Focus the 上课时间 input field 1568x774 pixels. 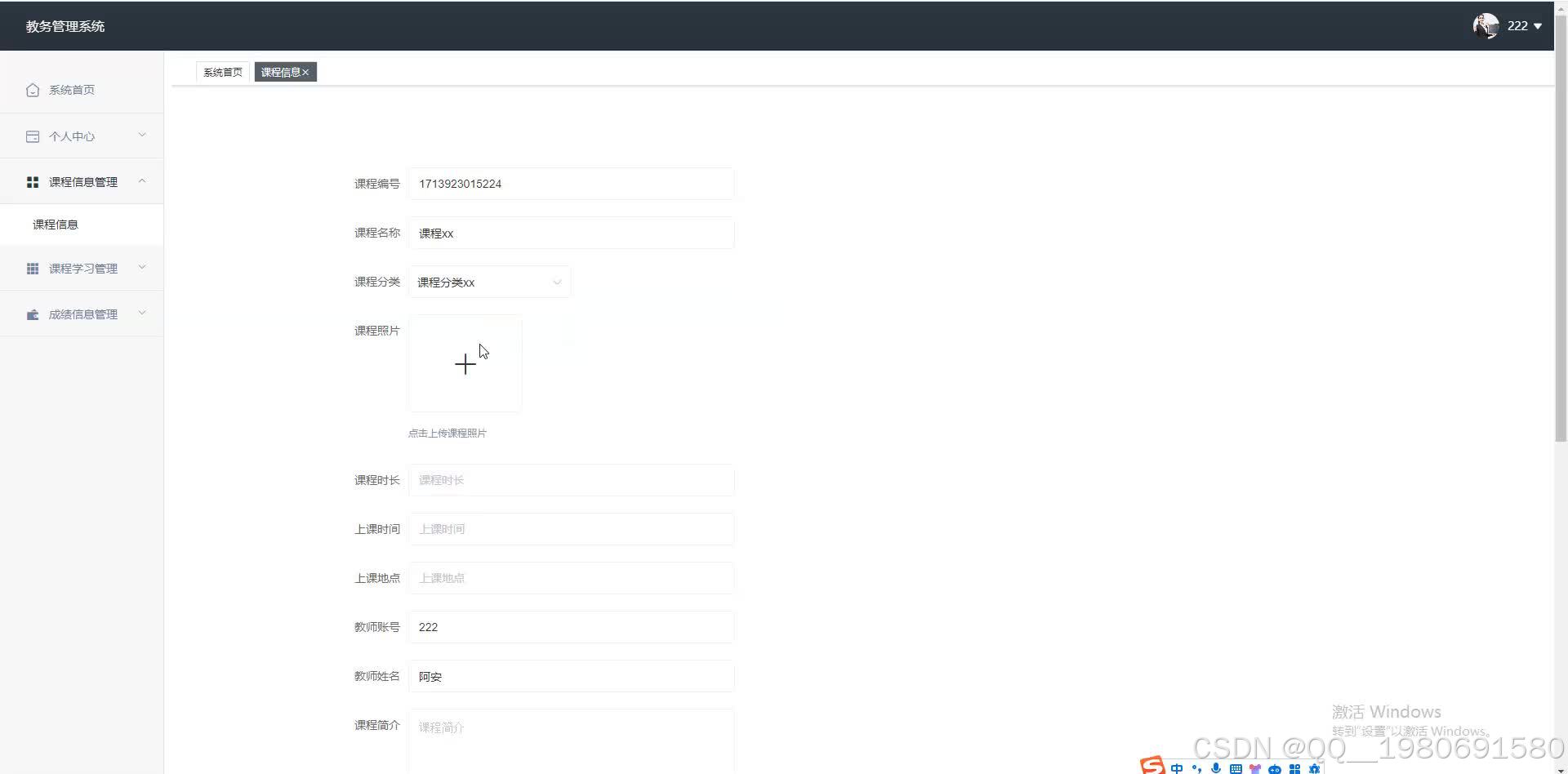tap(571, 529)
